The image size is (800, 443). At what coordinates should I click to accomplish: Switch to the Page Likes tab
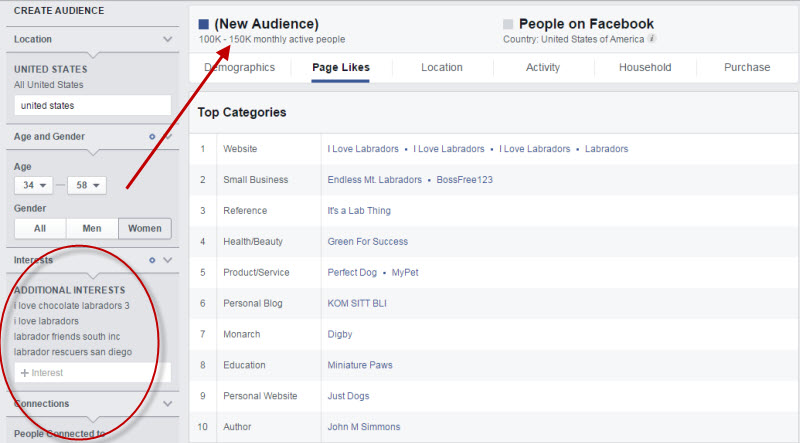pos(341,67)
